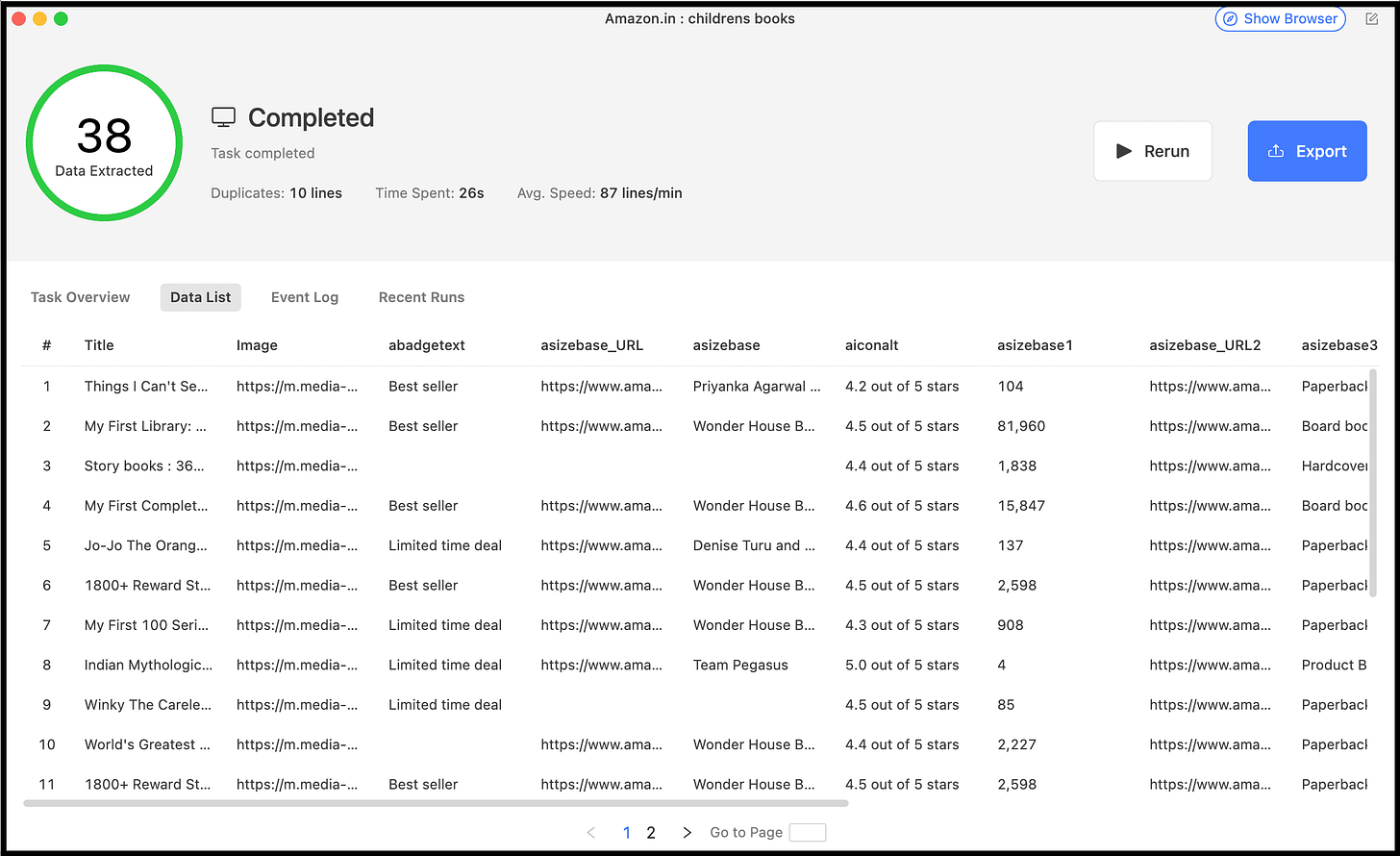
Task: Click 'Product B' cell in row 8
Action: click(1335, 665)
